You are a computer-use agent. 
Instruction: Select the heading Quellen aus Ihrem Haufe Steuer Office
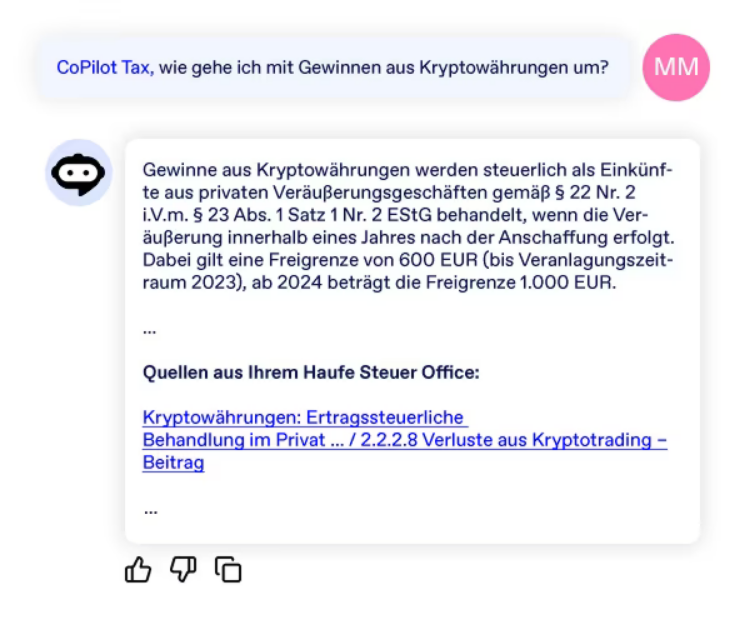pos(311,373)
